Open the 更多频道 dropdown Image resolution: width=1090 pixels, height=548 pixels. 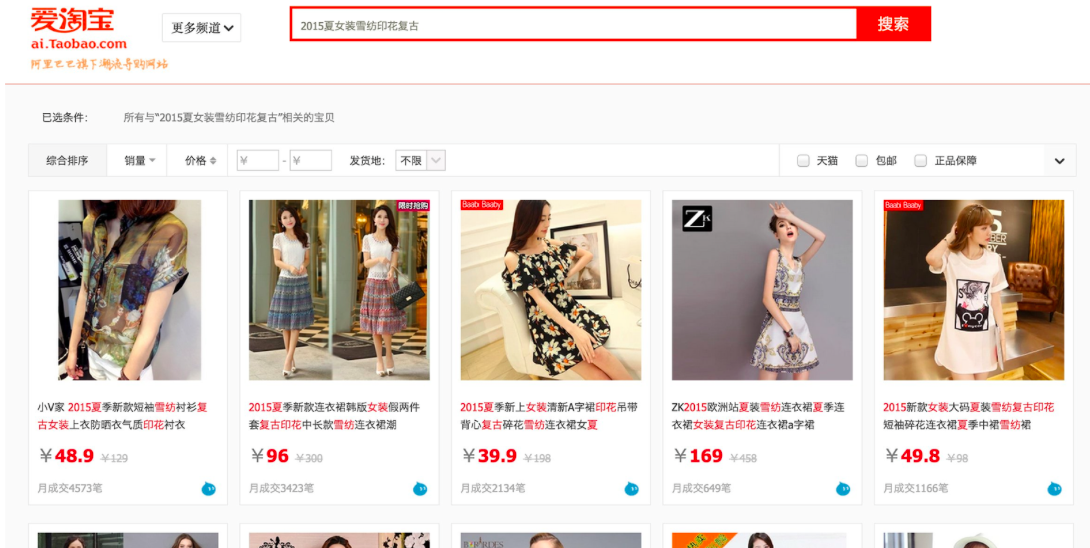click(x=202, y=28)
